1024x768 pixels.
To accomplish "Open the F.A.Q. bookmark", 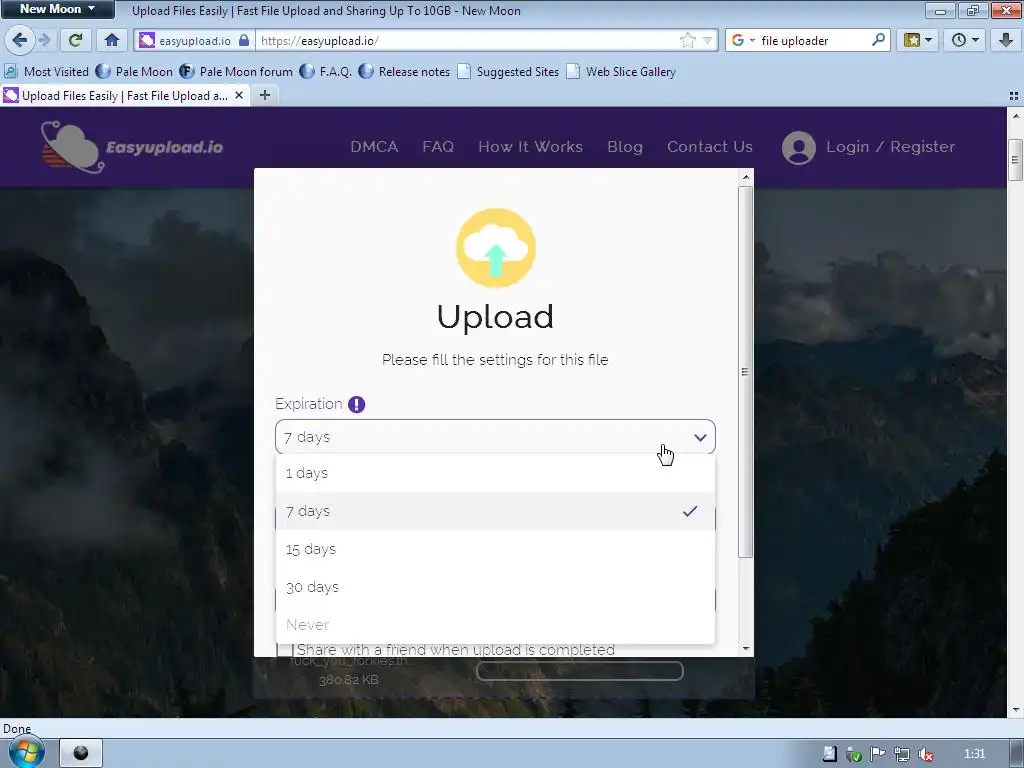I will [x=326, y=72].
